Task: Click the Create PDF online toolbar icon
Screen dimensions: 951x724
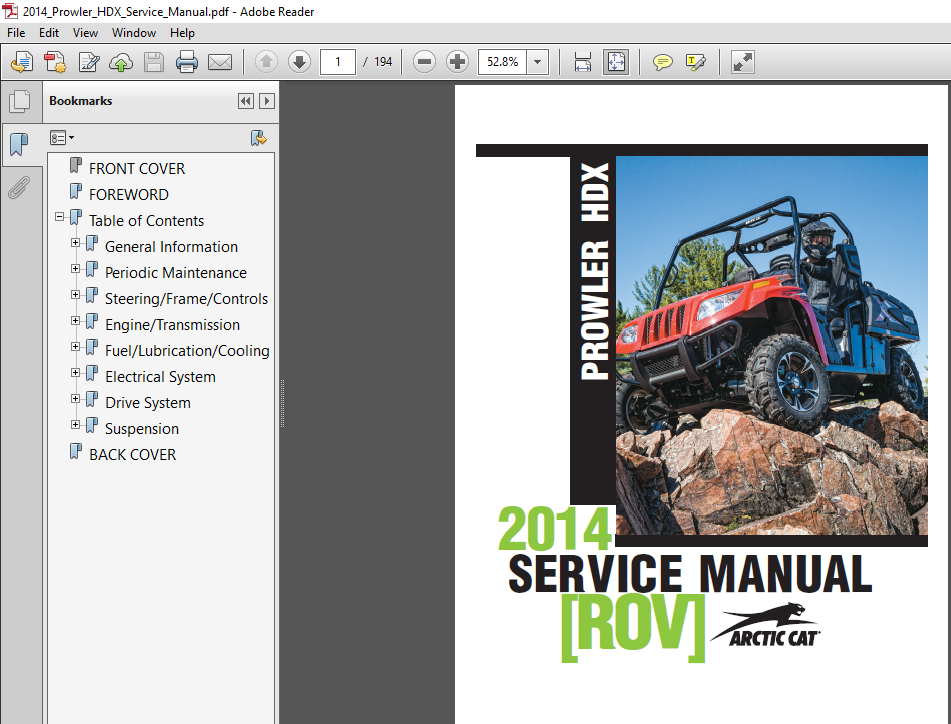Action: 22,62
